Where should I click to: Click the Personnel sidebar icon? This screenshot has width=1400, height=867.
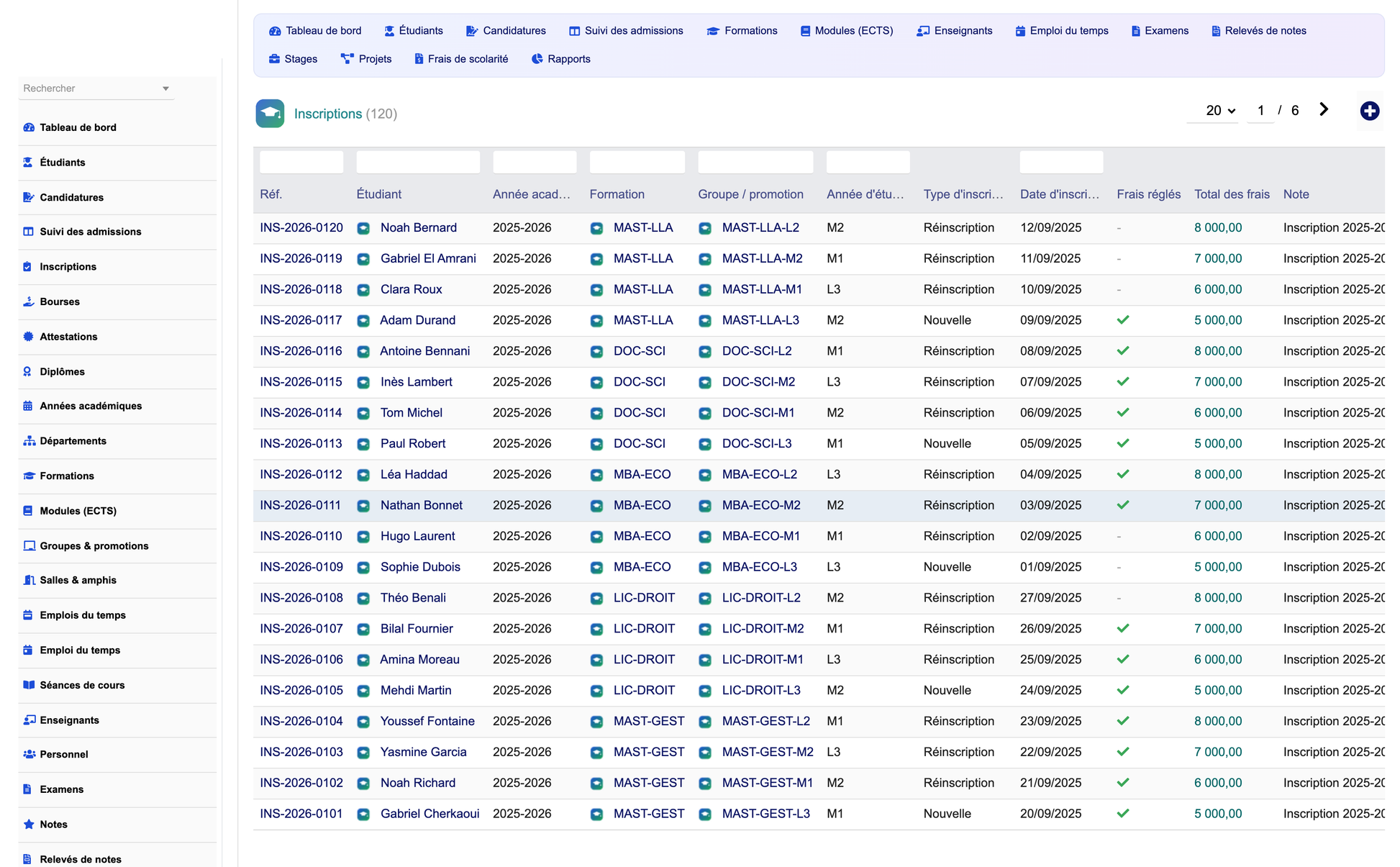tap(29, 755)
